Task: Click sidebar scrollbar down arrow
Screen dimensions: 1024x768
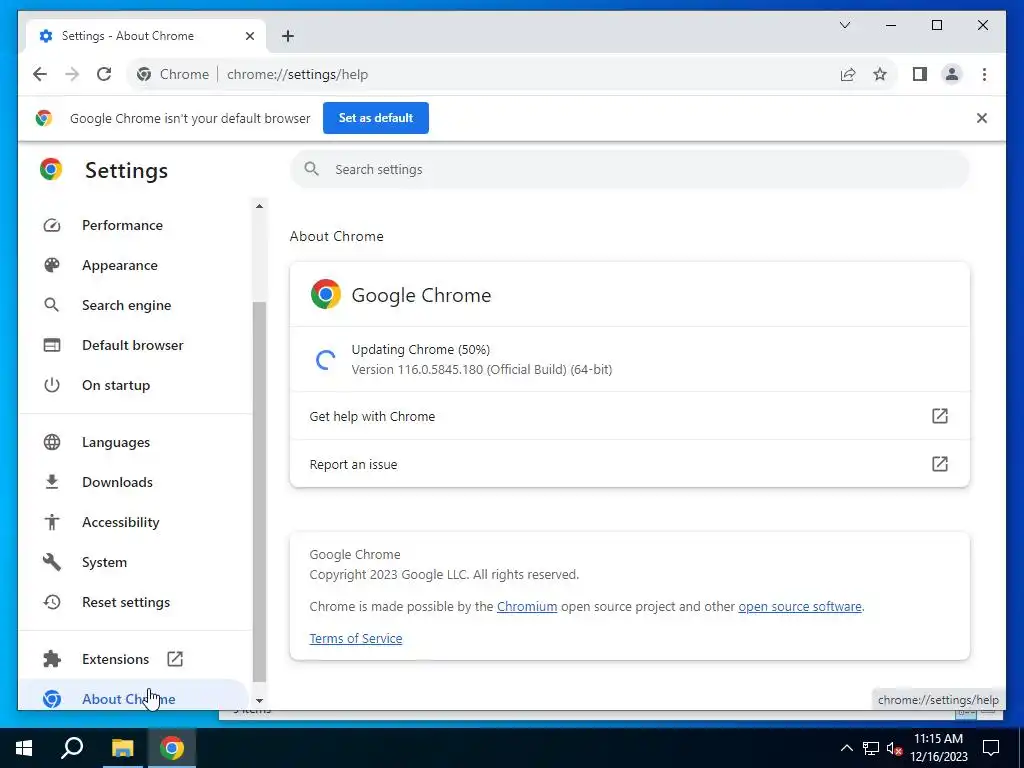Action: pyautogui.click(x=259, y=701)
